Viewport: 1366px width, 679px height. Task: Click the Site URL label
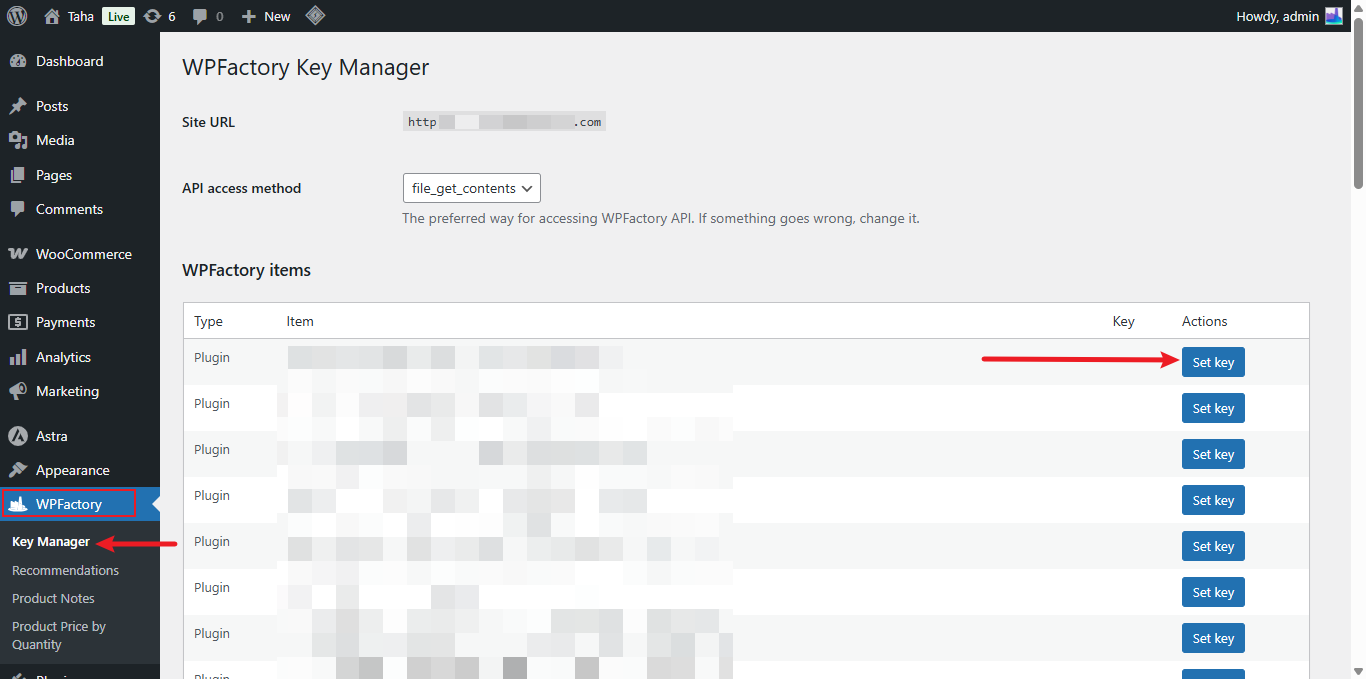pyautogui.click(x=208, y=122)
